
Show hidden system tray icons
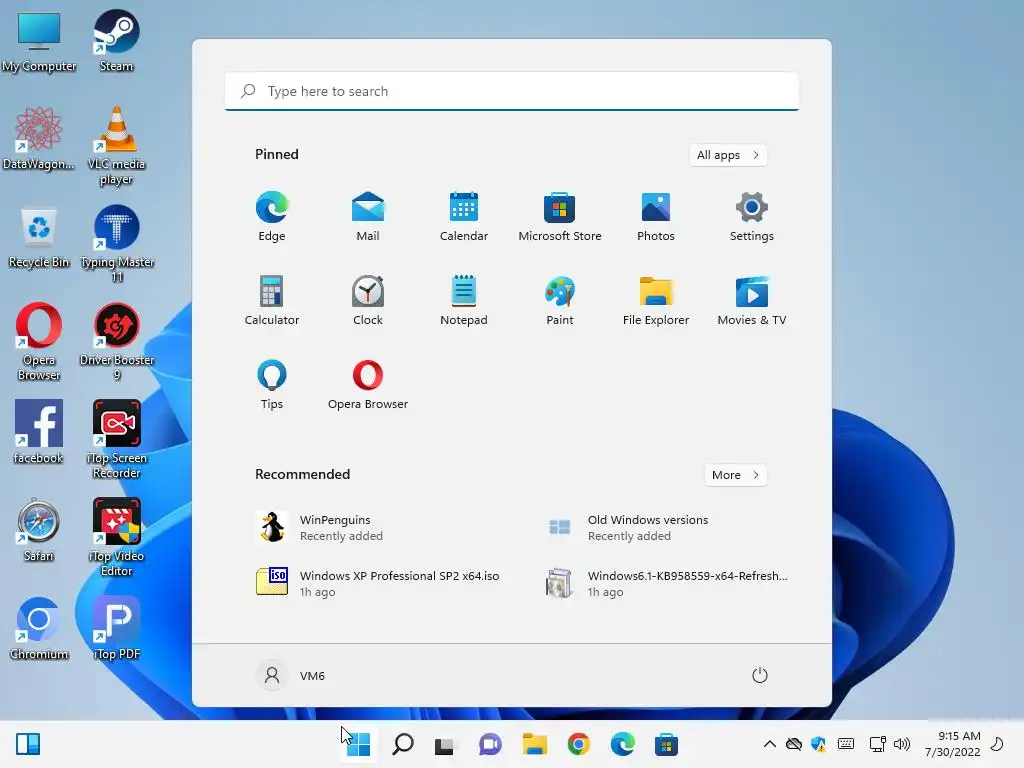point(770,744)
